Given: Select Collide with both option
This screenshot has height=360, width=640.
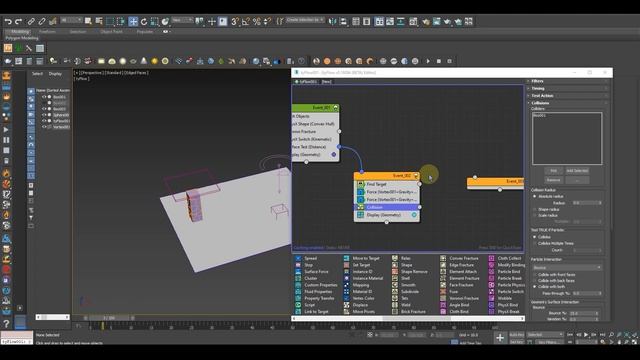Looking at the screenshot, I should tap(535, 287).
